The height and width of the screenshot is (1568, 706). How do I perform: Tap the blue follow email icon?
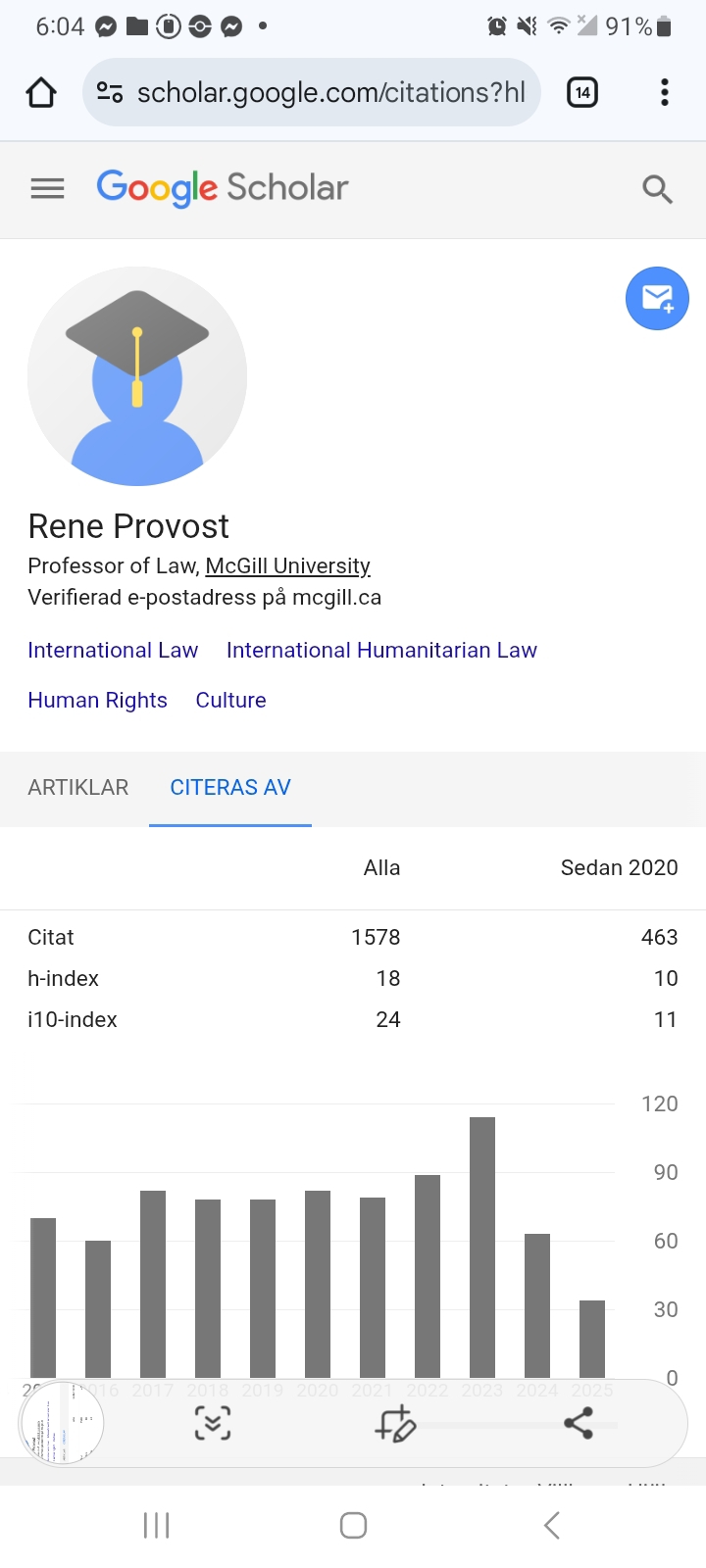coord(657,298)
